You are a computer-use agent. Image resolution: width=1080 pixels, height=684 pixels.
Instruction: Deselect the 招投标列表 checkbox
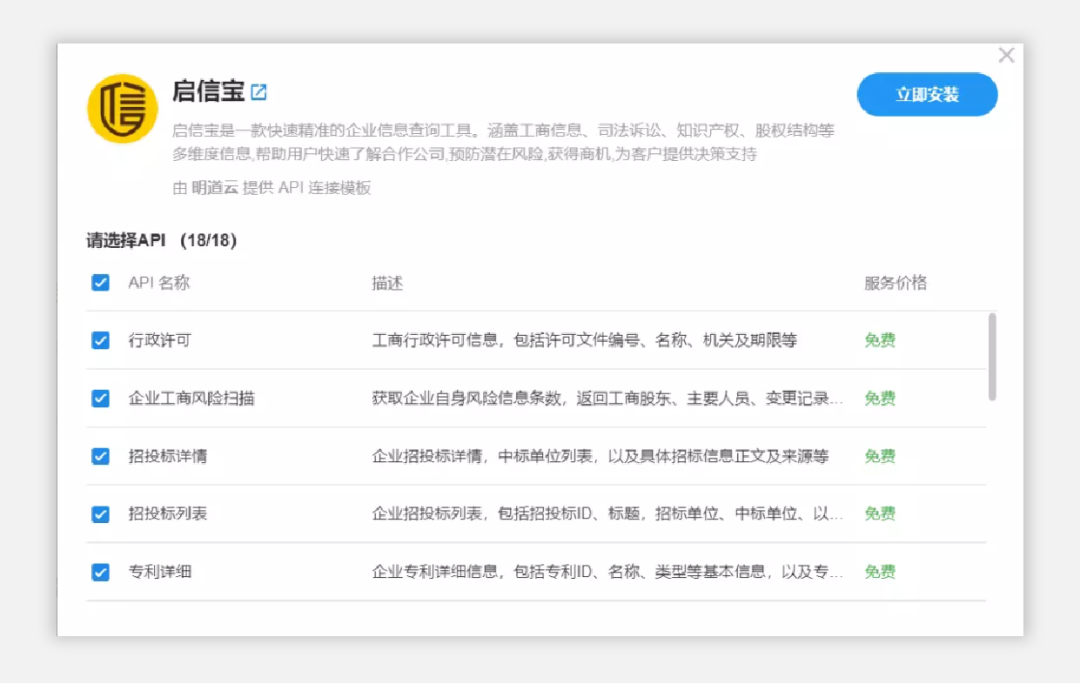[100, 514]
